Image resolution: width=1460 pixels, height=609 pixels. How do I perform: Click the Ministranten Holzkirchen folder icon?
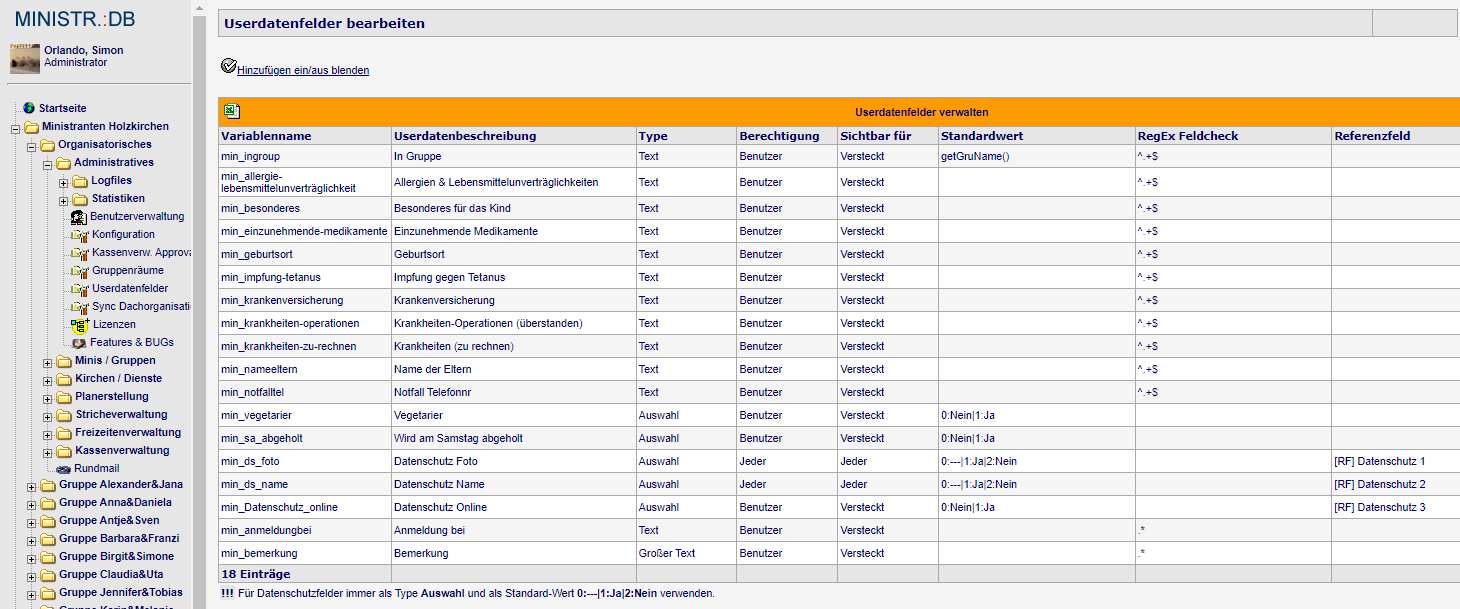[31, 127]
